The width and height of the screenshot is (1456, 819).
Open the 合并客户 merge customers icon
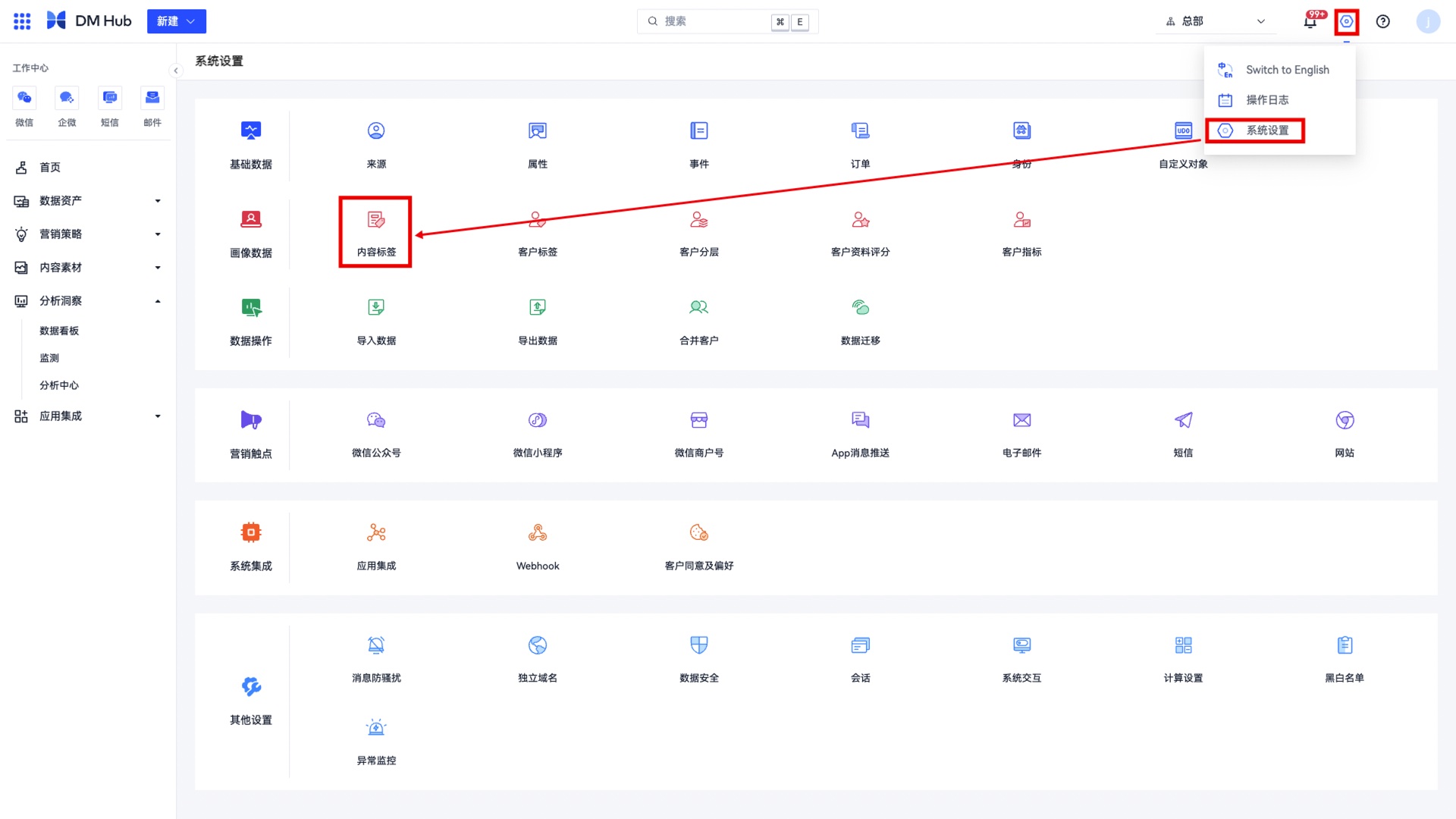[x=699, y=307]
